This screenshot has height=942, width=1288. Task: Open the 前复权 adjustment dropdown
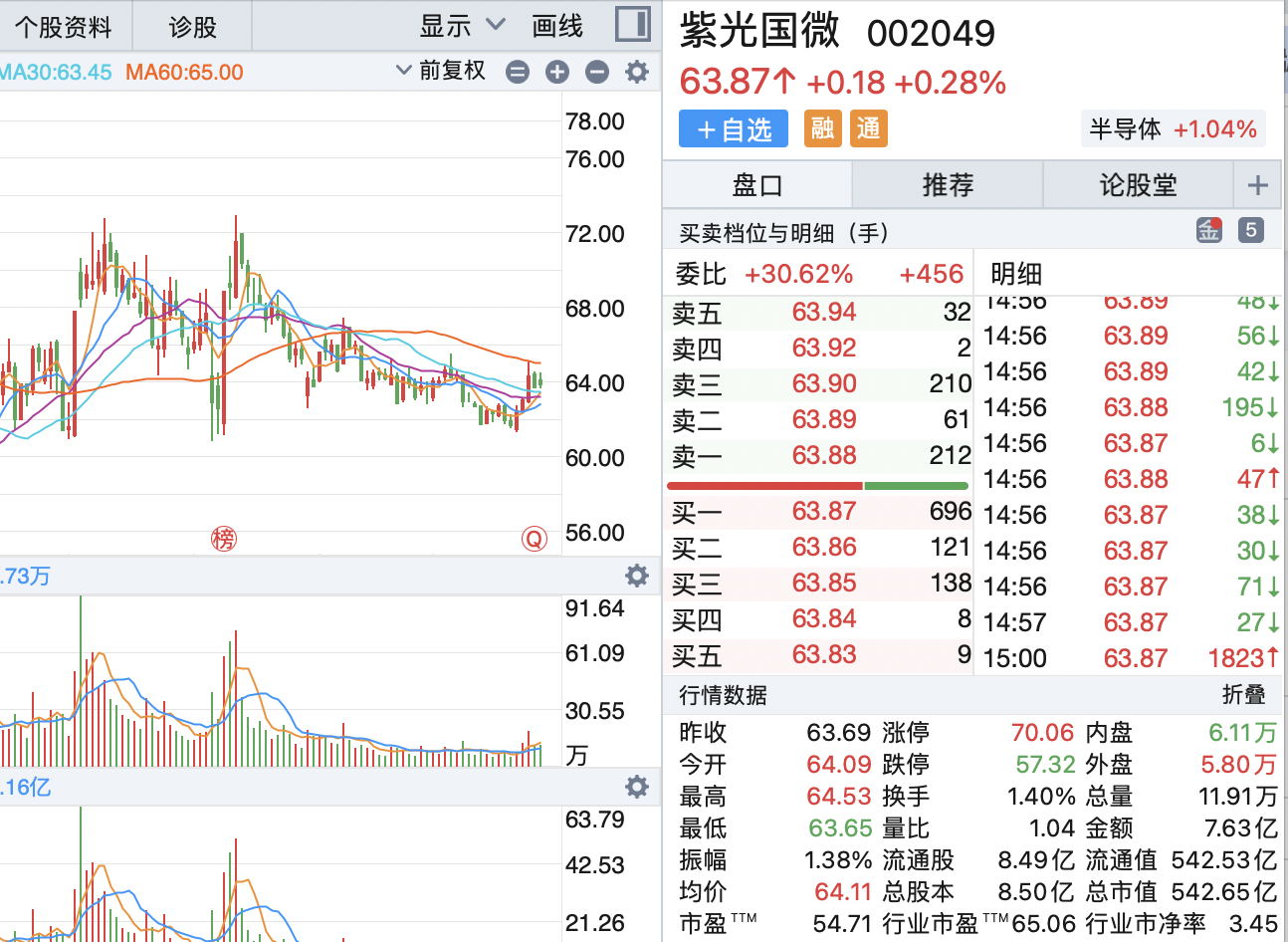[441, 71]
